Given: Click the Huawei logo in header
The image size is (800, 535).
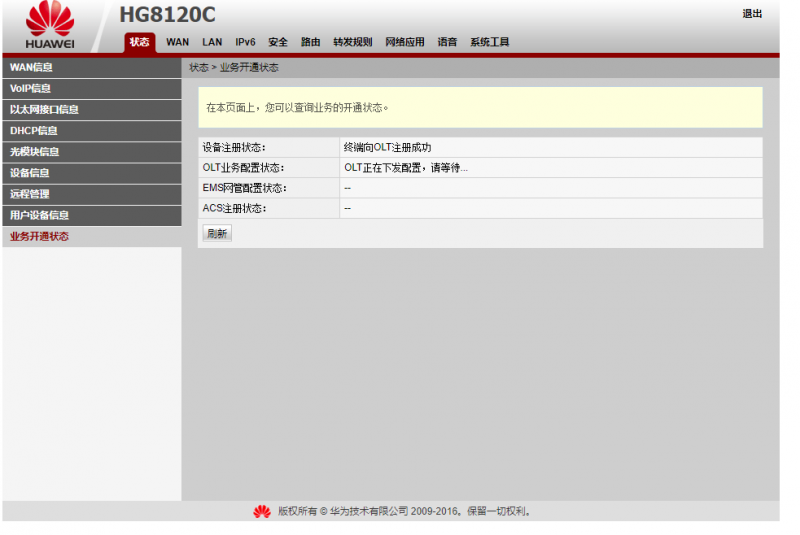Looking at the screenshot, I should tap(50, 26).
